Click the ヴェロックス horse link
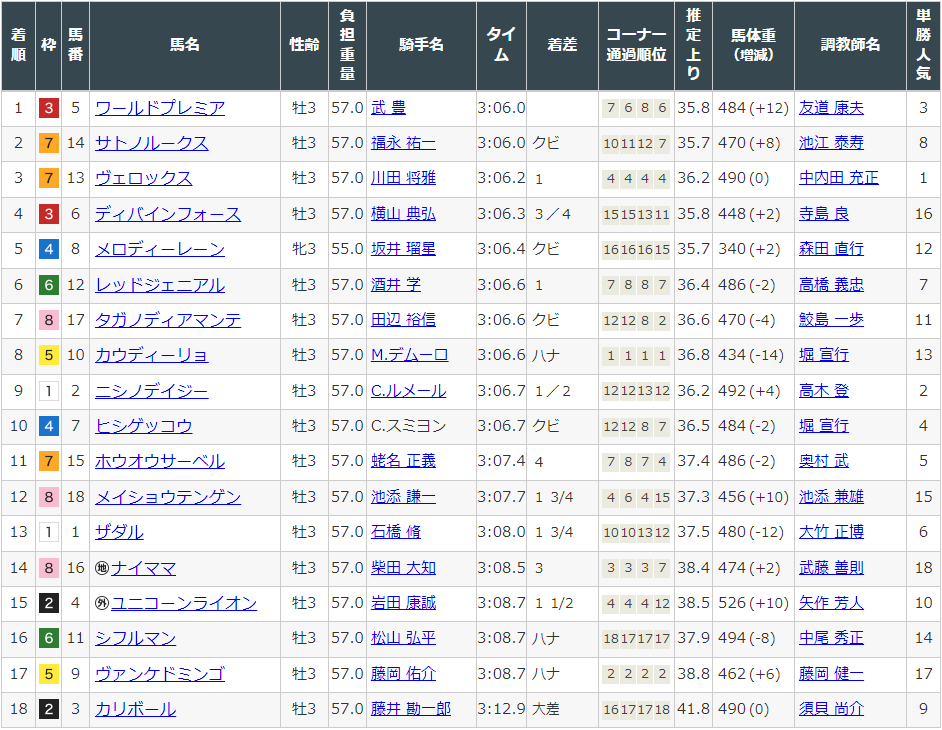This screenshot has height=730, width=942. click(144, 178)
